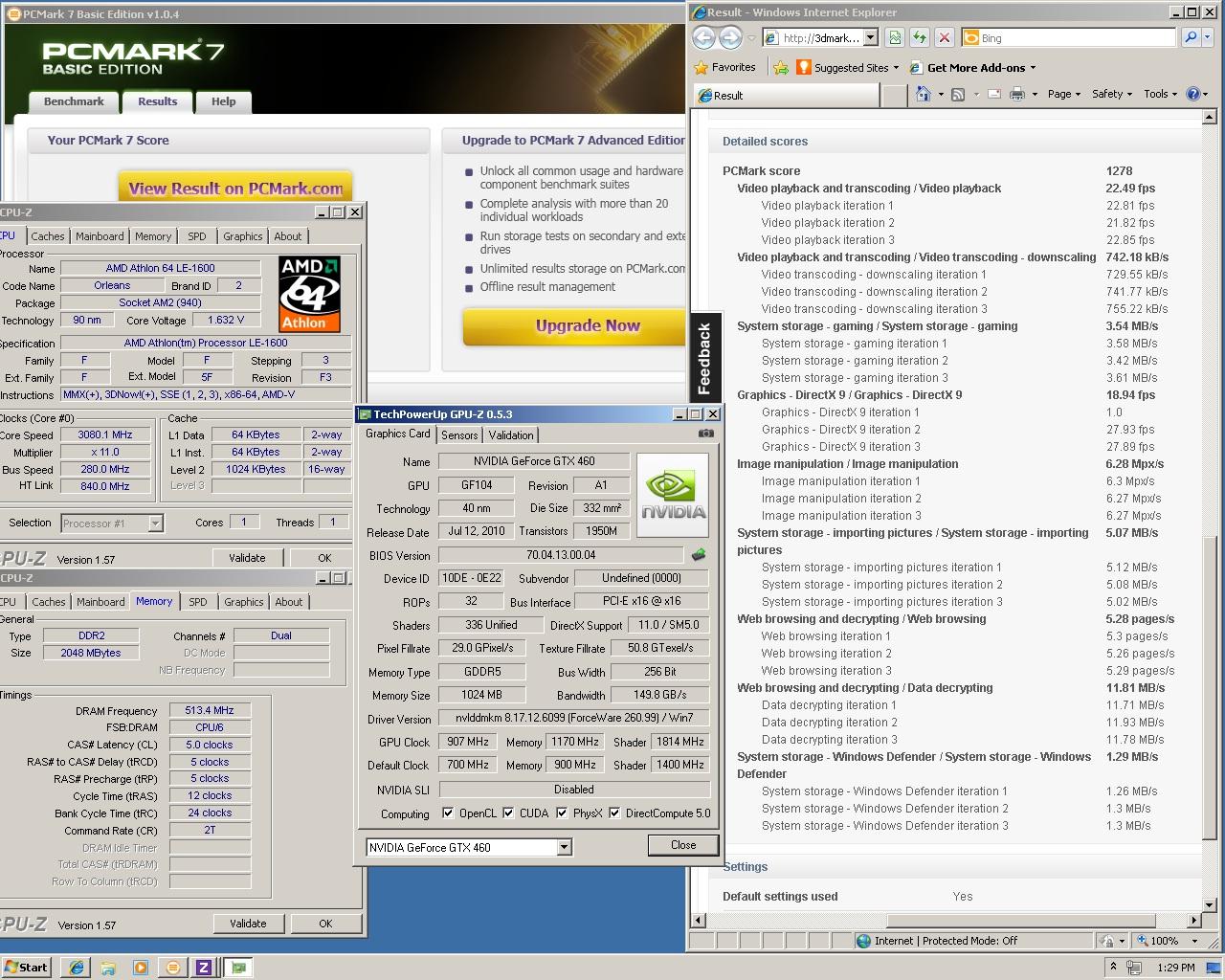
Task: Open the Validation tab in GPU-Z
Action: point(511,434)
